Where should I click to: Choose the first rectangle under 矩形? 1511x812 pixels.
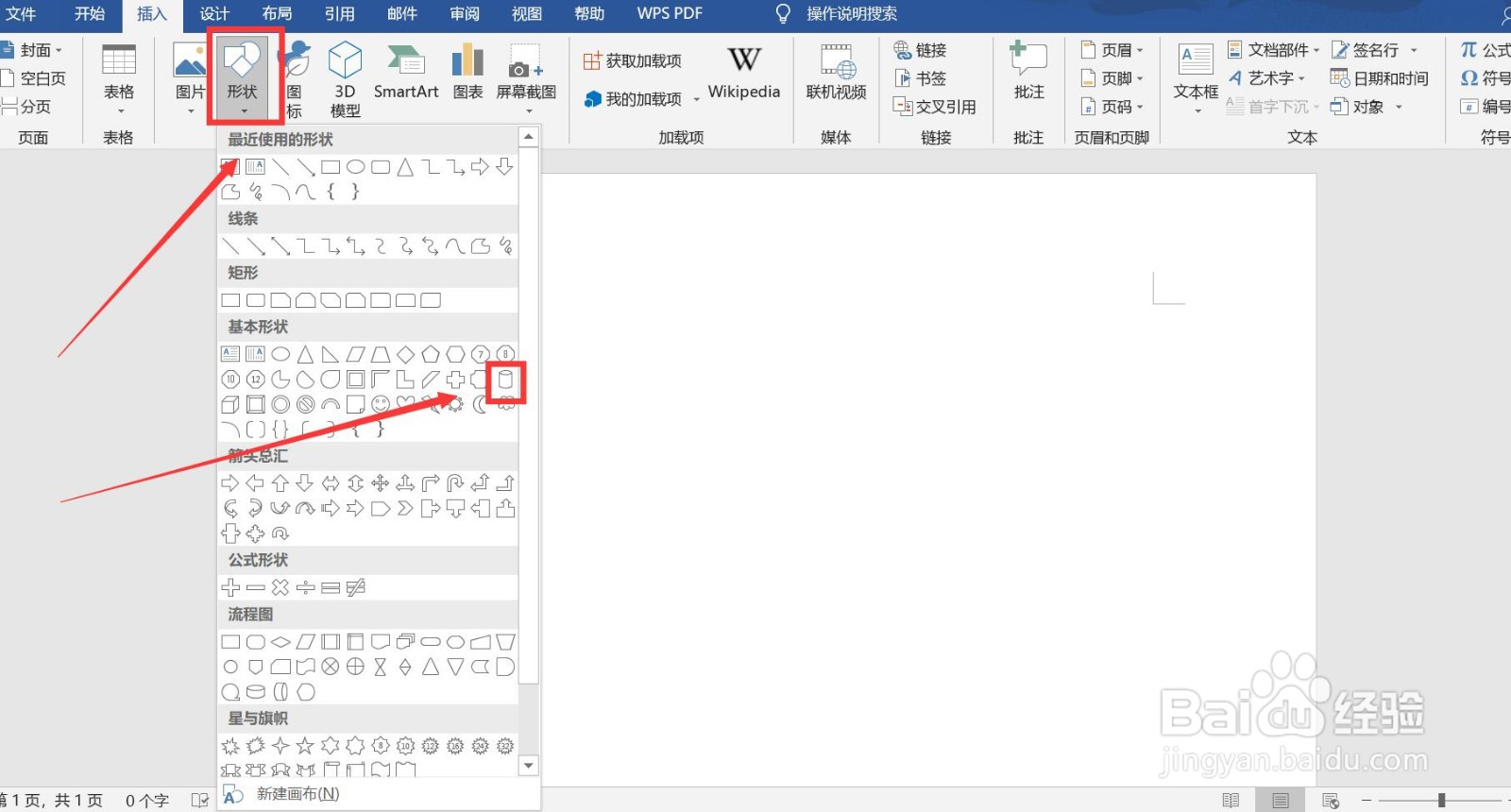point(230,300)
